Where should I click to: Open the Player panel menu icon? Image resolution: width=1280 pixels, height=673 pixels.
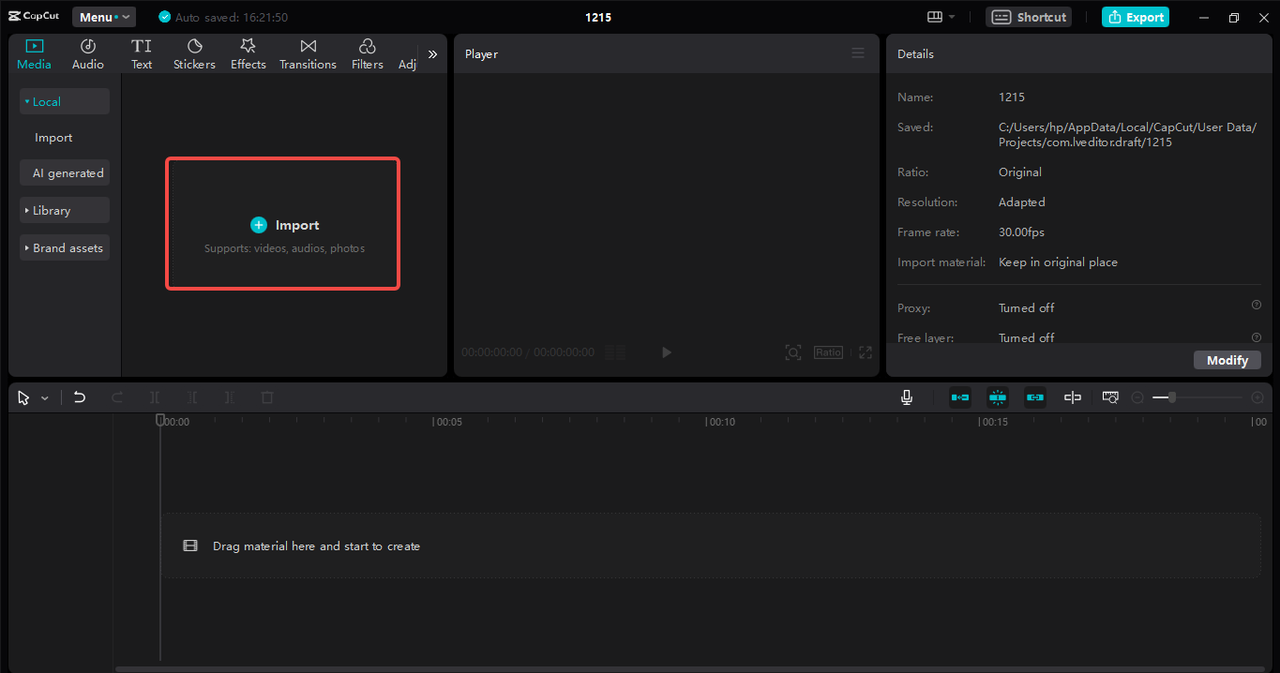858,54
